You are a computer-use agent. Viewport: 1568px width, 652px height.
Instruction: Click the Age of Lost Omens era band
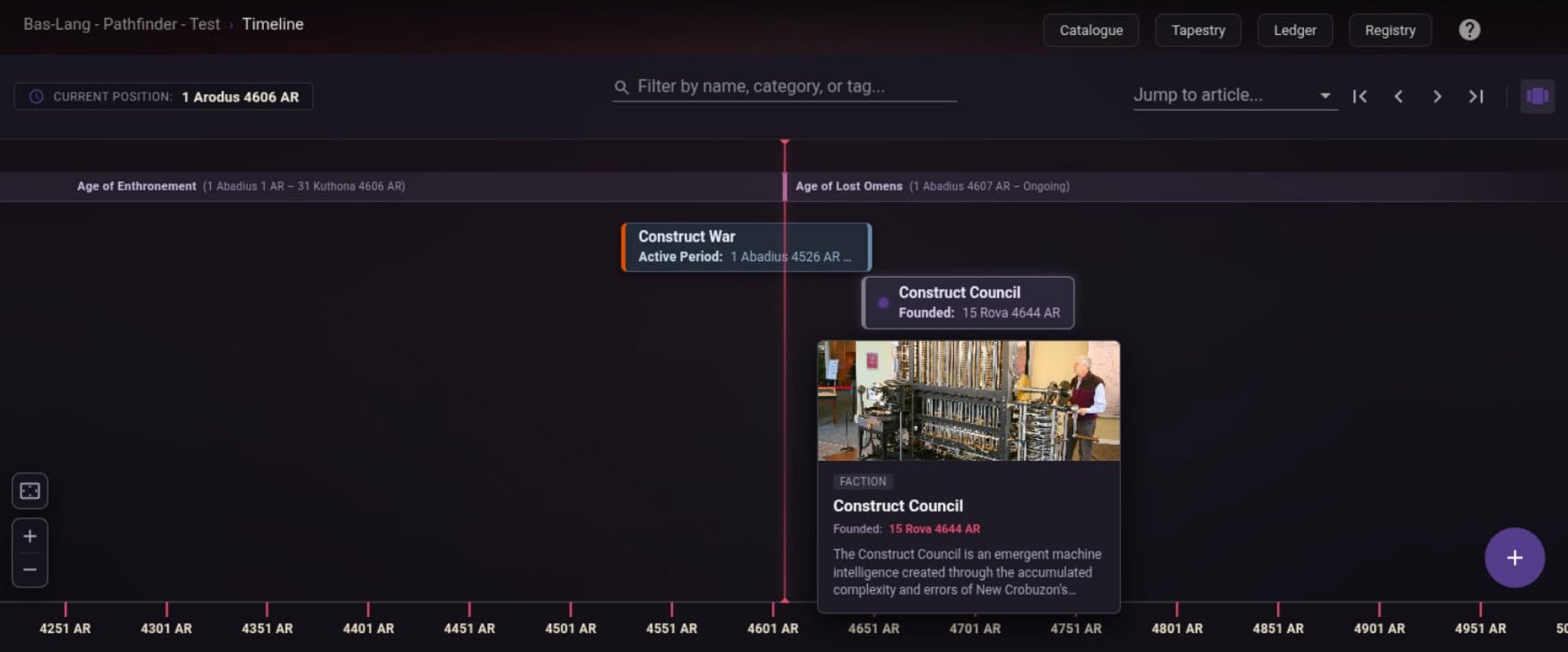1177,186
